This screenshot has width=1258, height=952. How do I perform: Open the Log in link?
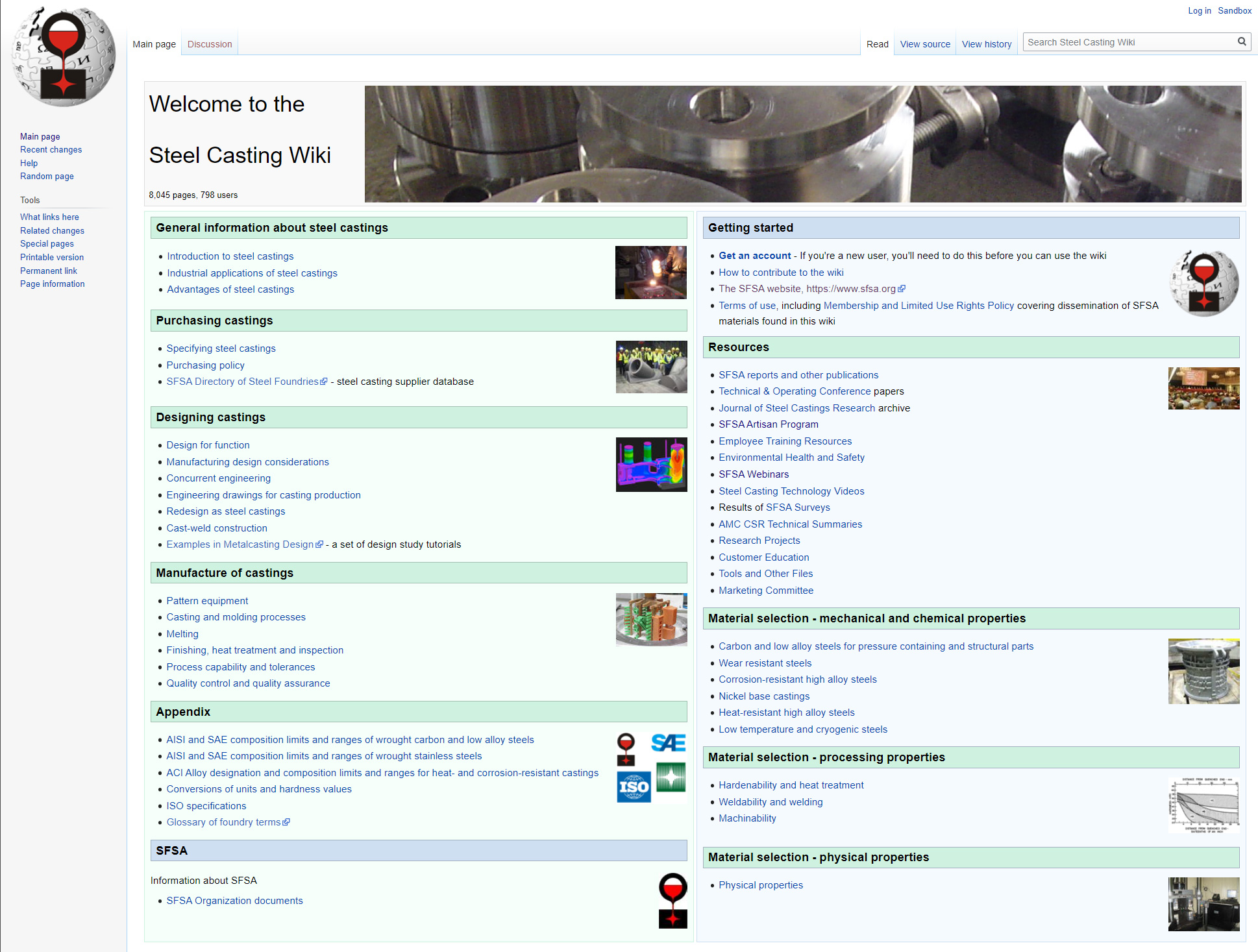1199,10
